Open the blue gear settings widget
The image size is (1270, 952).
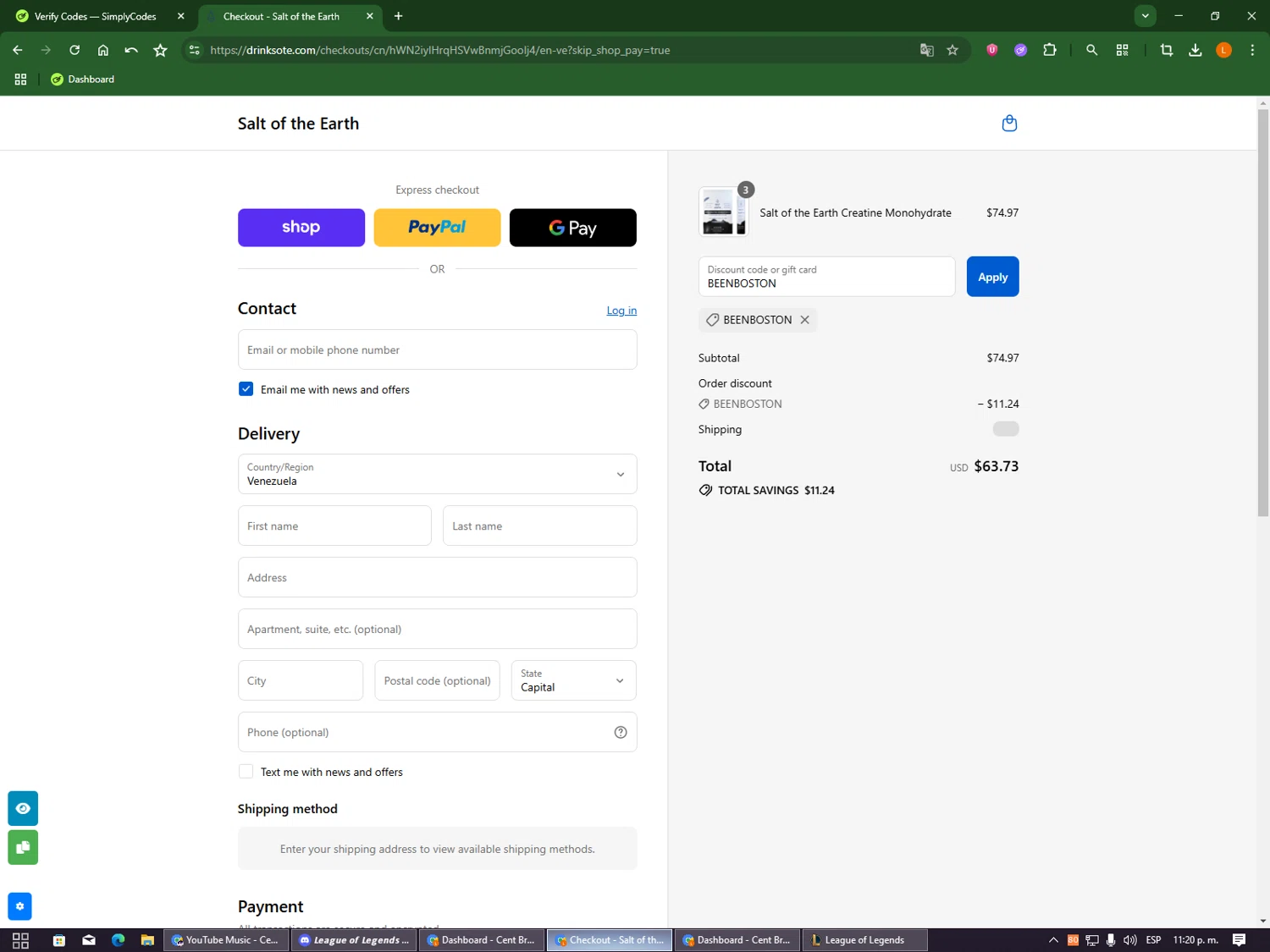[19, 906]
